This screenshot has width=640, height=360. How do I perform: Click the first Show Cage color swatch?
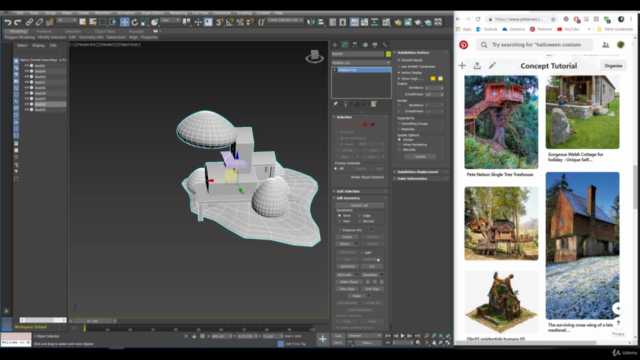pyautogui.click(x=433, y=78)
